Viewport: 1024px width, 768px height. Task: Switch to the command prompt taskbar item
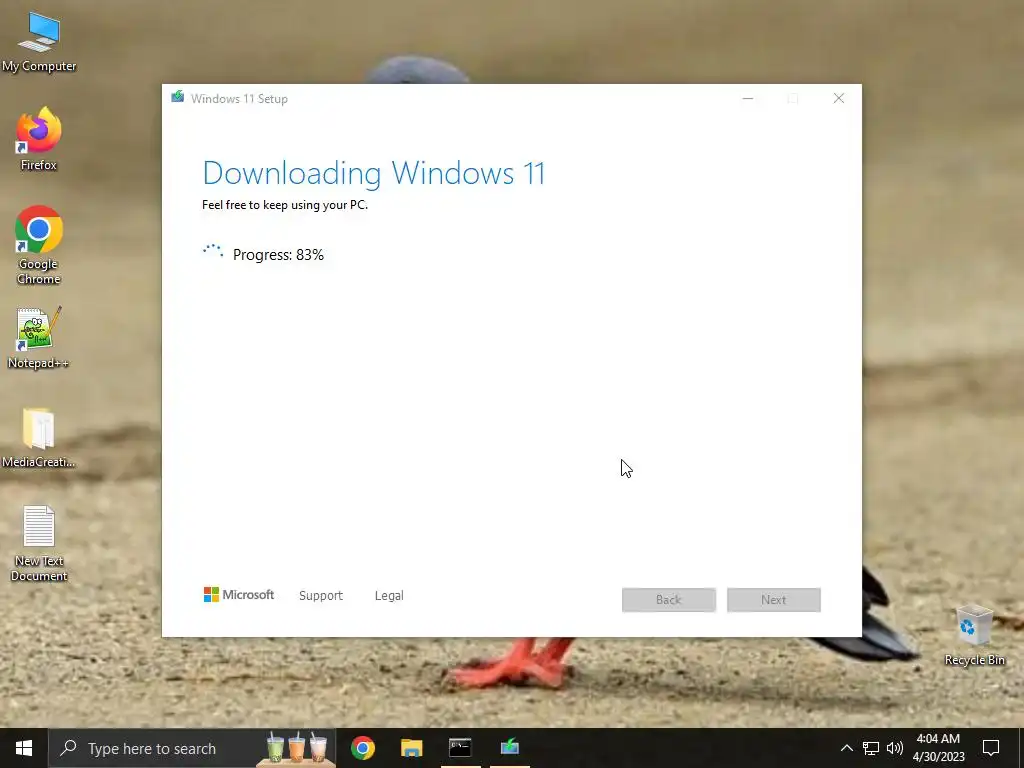pyautogui.click(x=460, y=748)
